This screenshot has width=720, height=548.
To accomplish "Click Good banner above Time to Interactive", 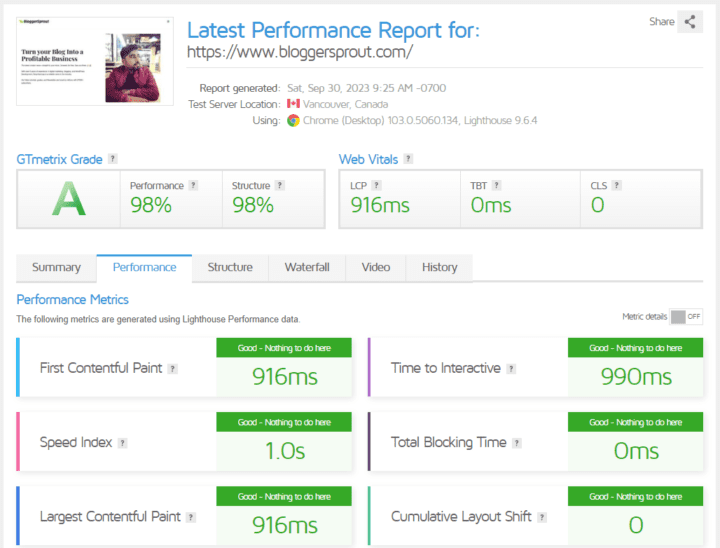I will pos(636,348).
